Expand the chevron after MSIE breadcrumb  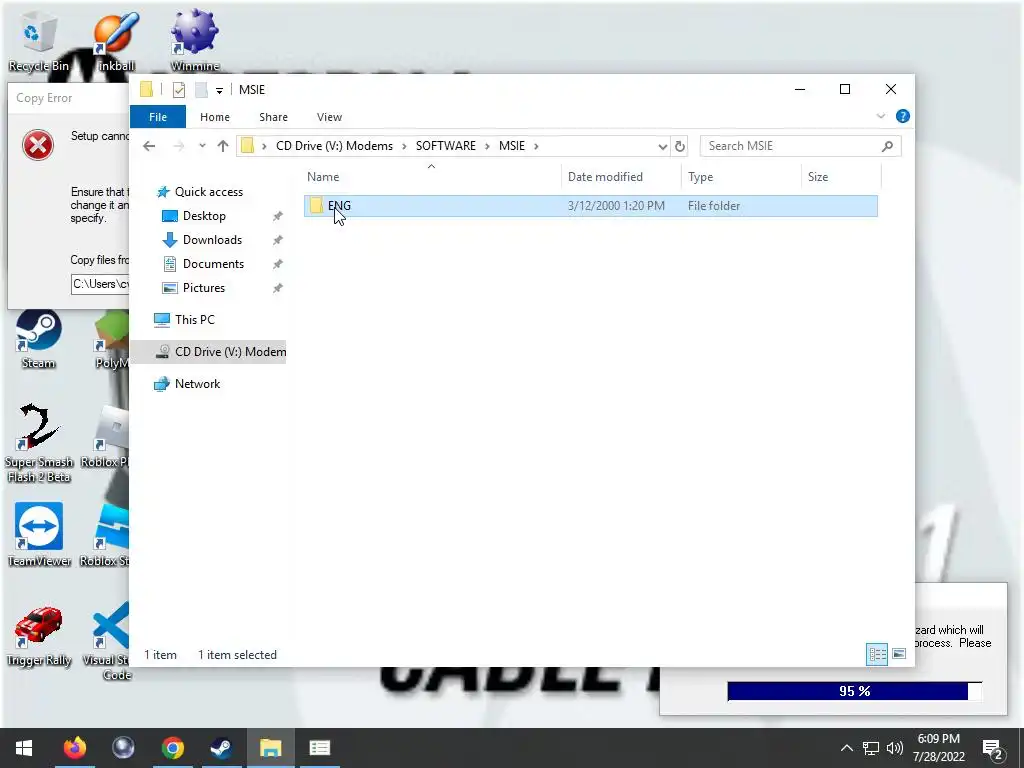click(536, 146)
